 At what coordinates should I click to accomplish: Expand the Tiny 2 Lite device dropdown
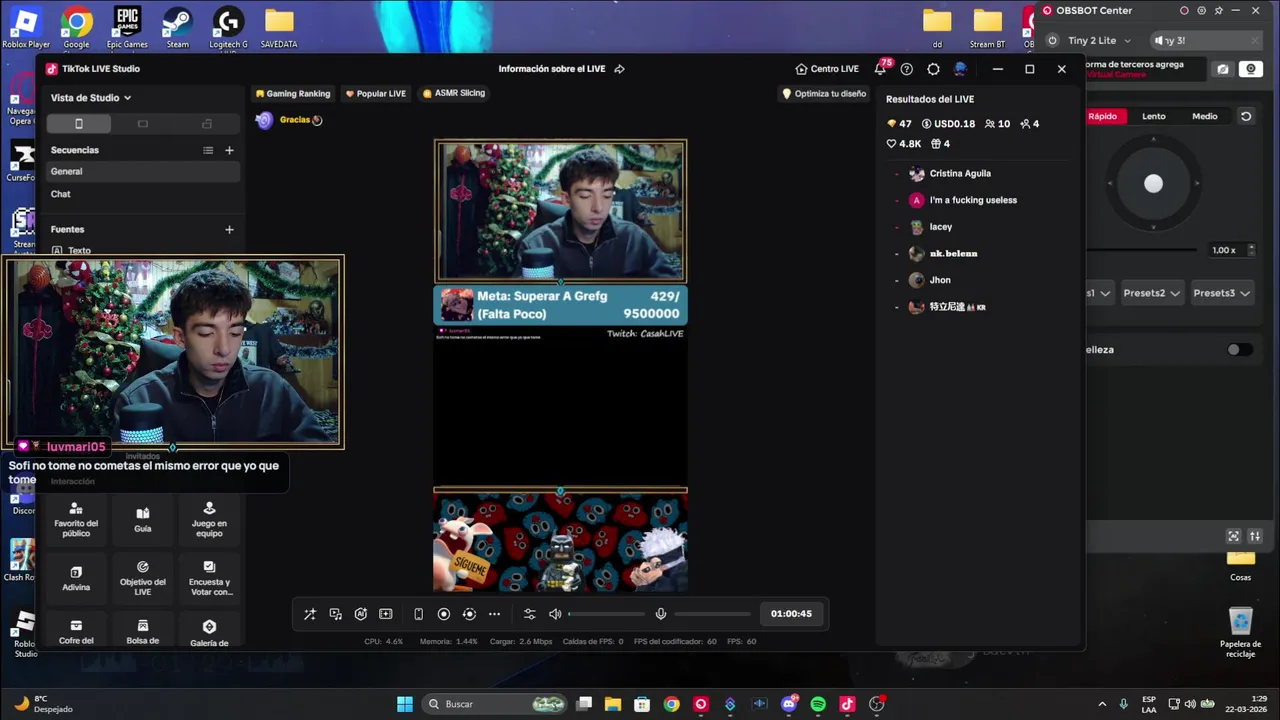1128,41
